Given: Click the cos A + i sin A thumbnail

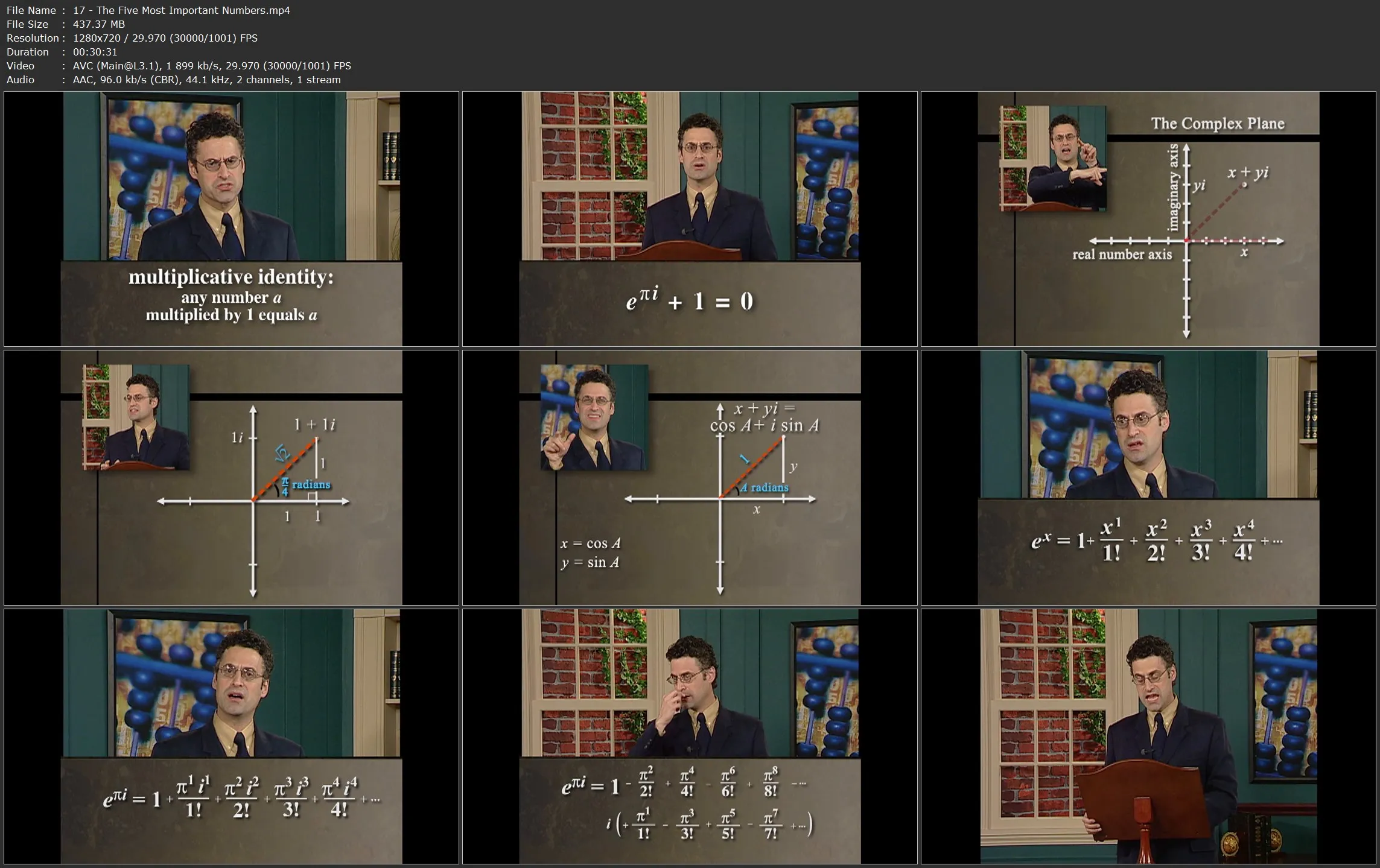Looking at the screenshot, I should tap(690, 477).
